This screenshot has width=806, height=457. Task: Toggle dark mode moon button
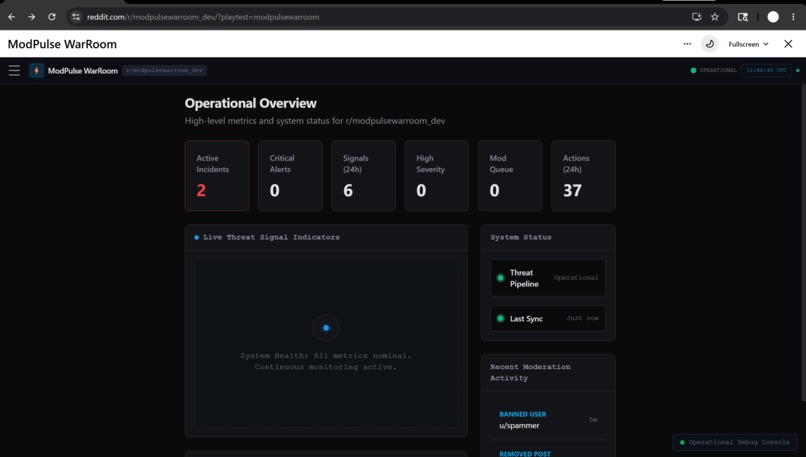click(x=710, y=44)
